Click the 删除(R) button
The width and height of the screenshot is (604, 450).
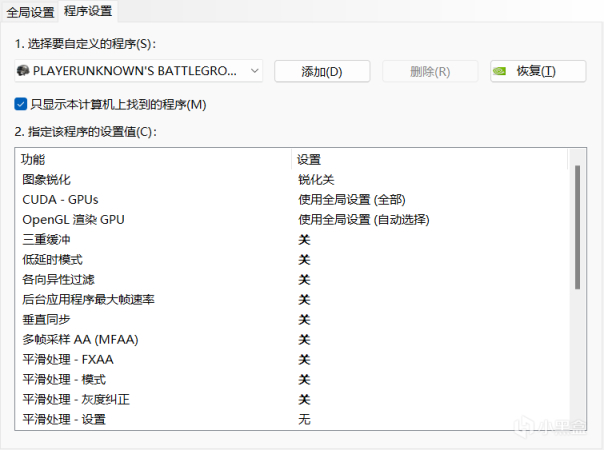click(x=430, y=71)
